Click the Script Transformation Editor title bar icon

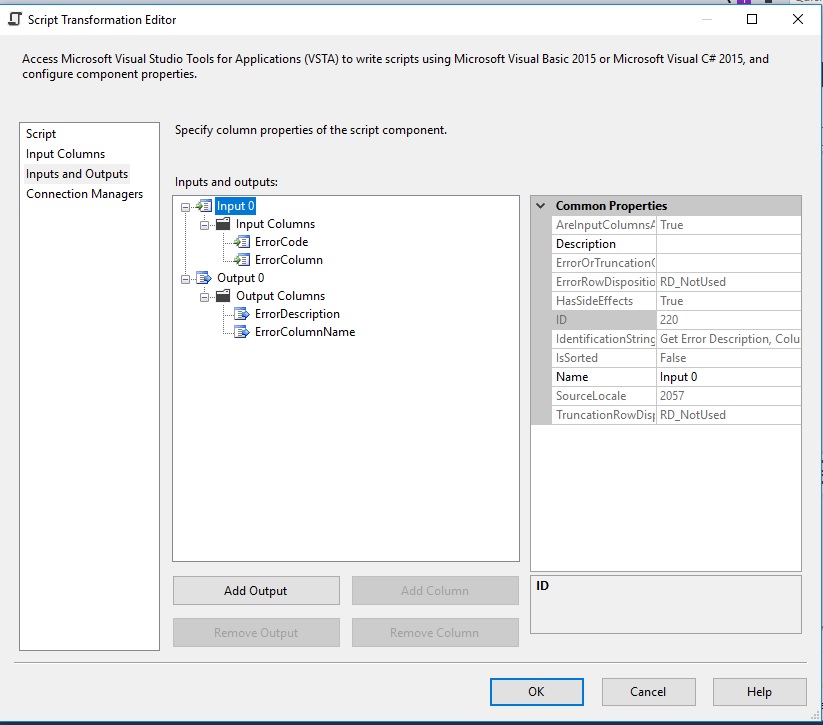click(x=16, y=19)
